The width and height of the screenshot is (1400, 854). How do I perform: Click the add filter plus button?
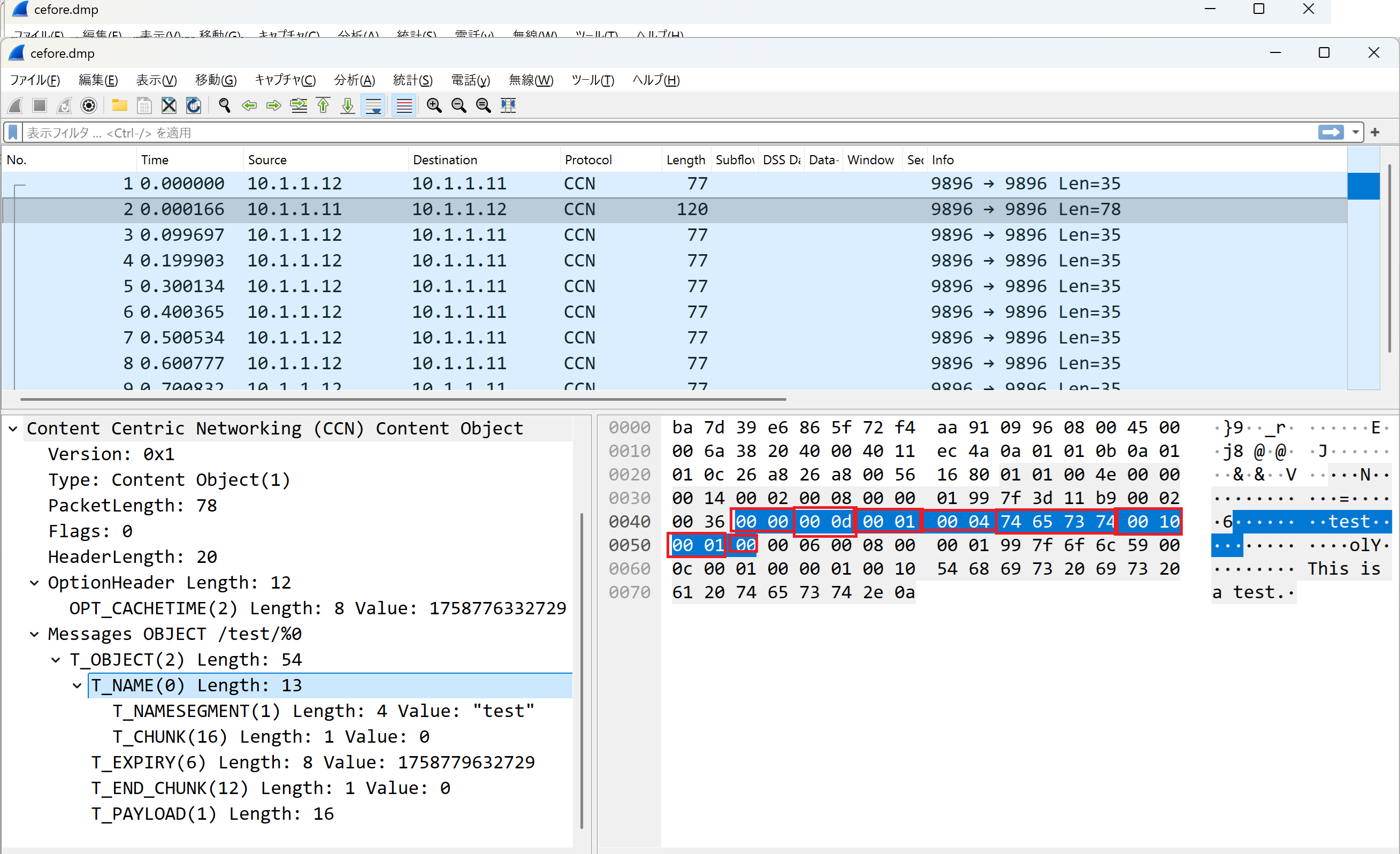[x=1375, y=132]
